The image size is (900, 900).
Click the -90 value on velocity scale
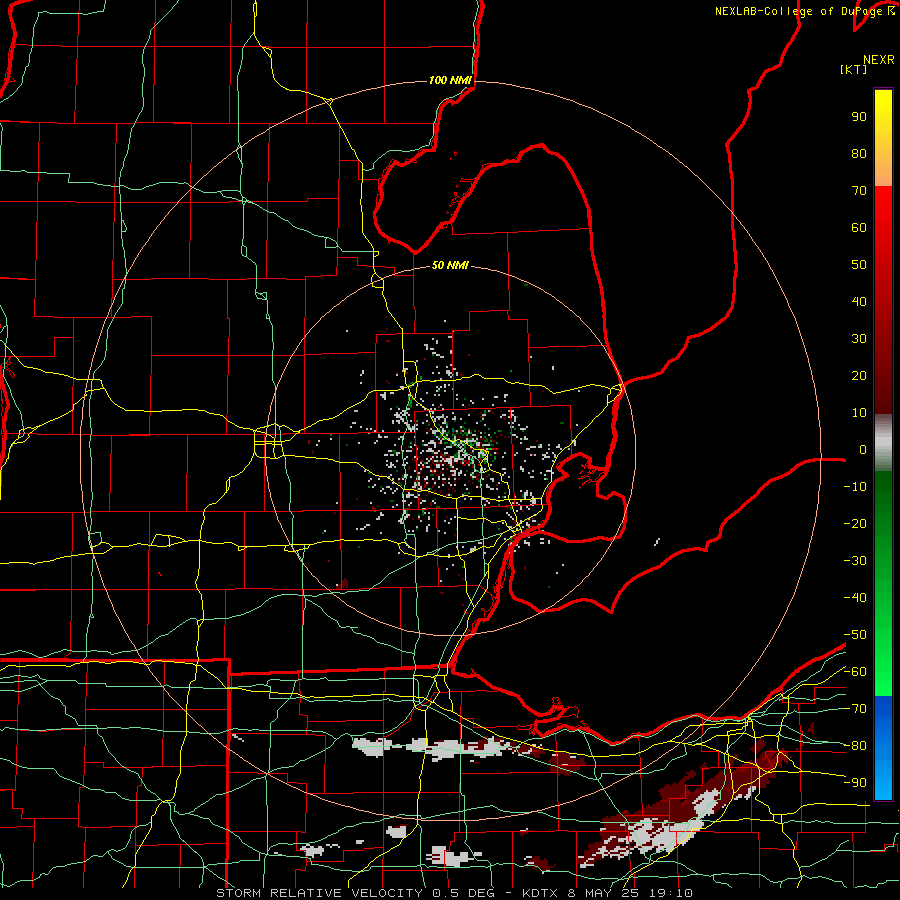click(855, 782)
